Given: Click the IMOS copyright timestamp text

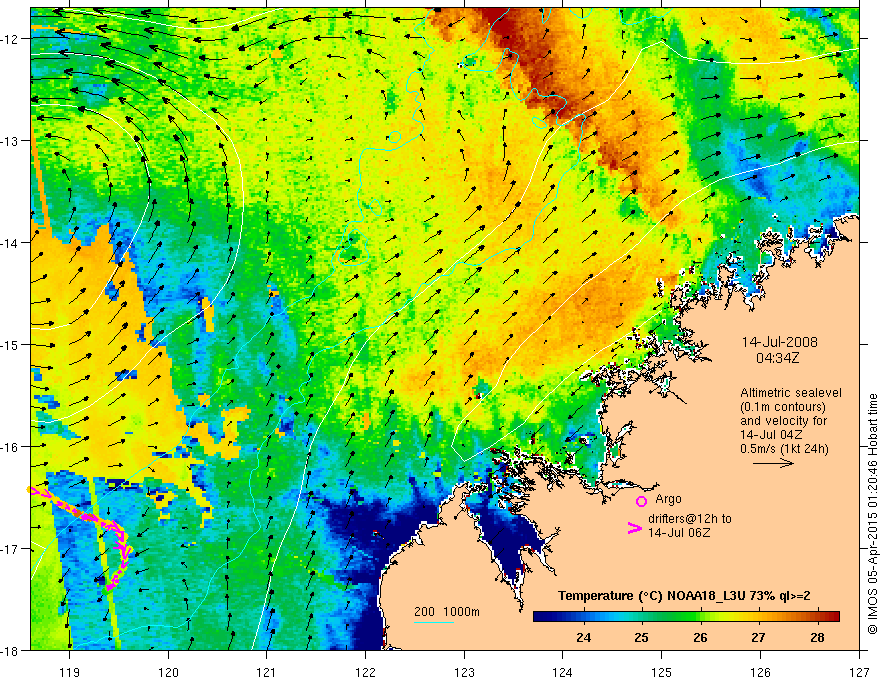Looking at the screenshot, I should [x=872, y=513].
